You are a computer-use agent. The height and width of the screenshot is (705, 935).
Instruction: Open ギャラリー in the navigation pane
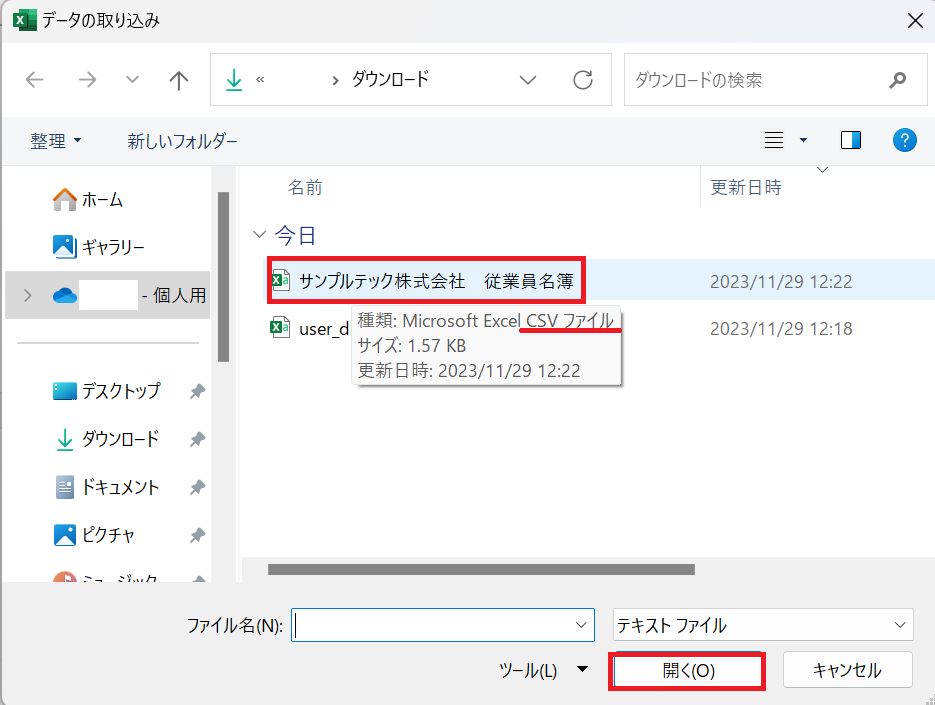coord(99,247)
